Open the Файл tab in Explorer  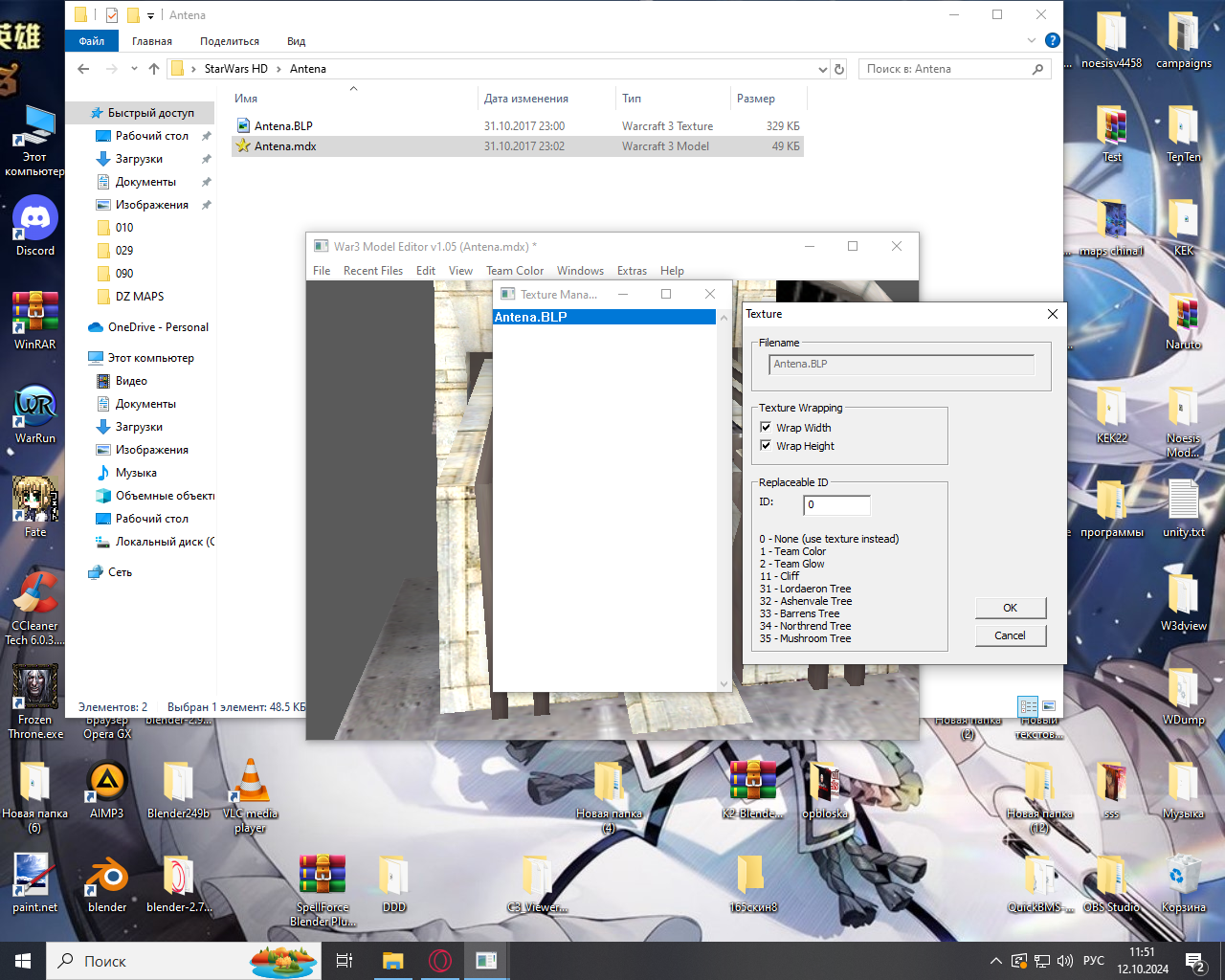(92, 41)
